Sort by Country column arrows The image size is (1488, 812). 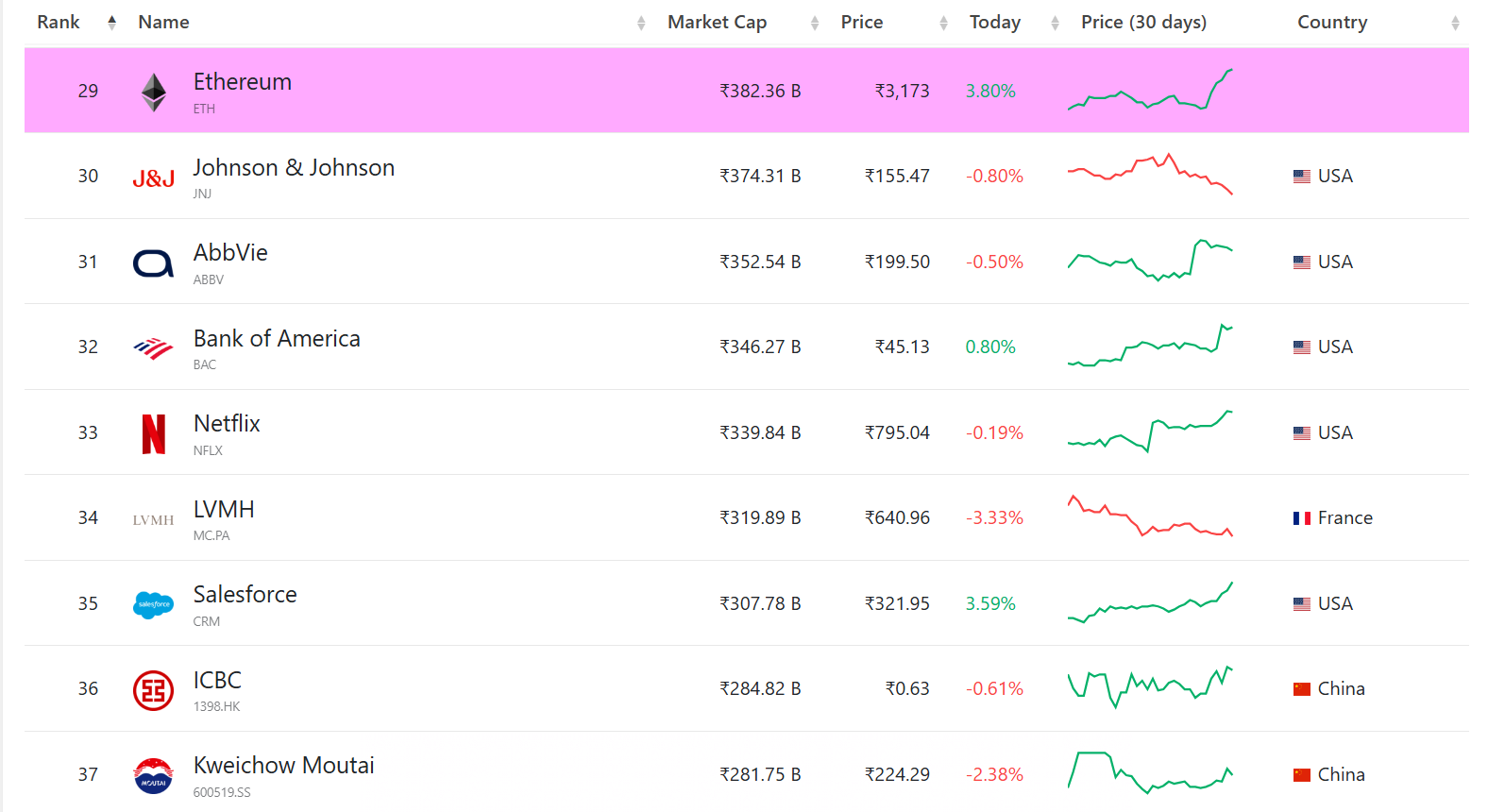pos(1455,23)
